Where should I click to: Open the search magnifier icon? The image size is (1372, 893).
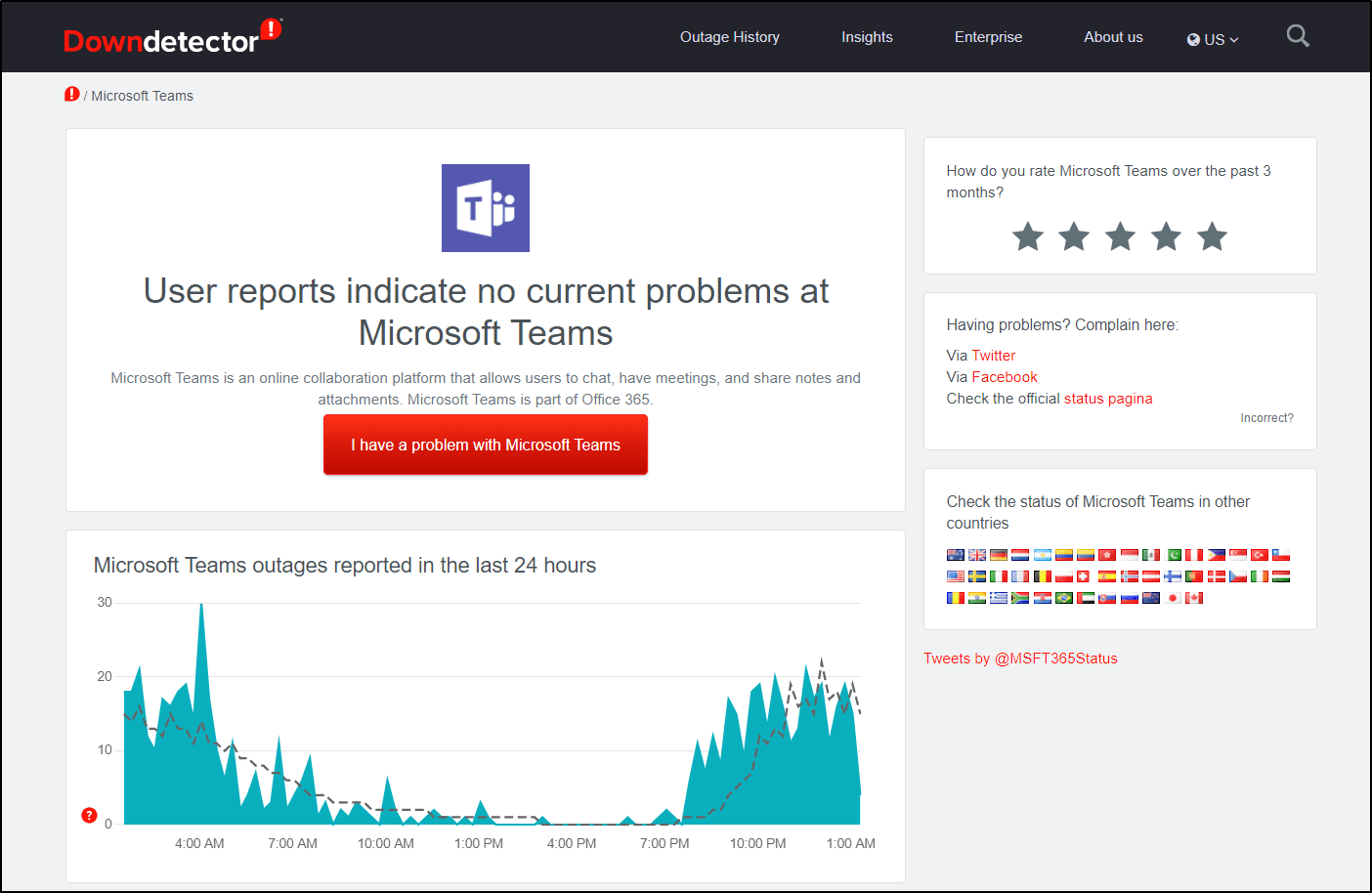pos(1298,36)
